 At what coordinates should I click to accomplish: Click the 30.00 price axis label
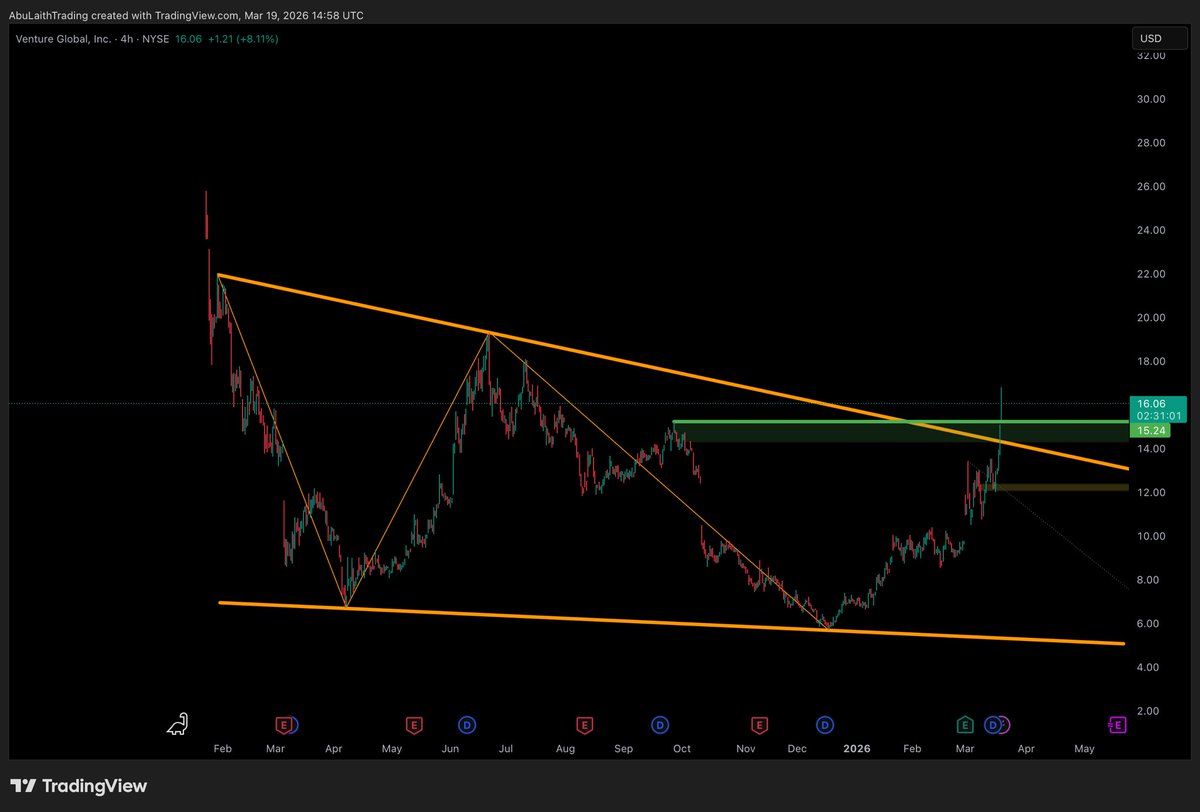pos(1152,99)
